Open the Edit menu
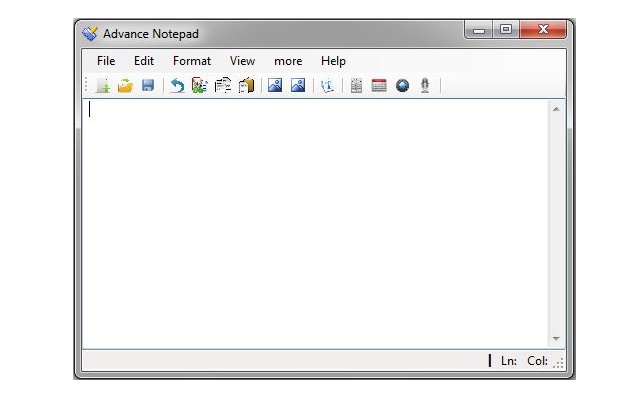640x400 pixels. [144, 61]
